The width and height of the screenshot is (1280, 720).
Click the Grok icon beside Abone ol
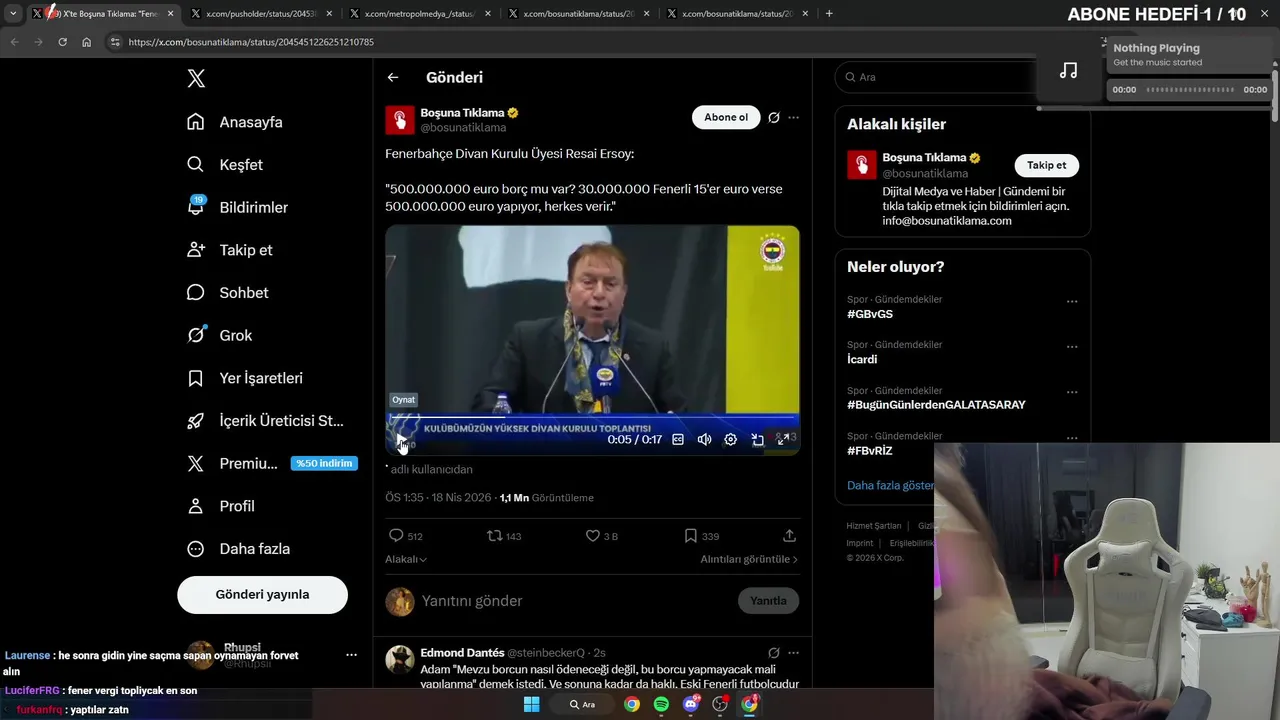tap(774, 118)
